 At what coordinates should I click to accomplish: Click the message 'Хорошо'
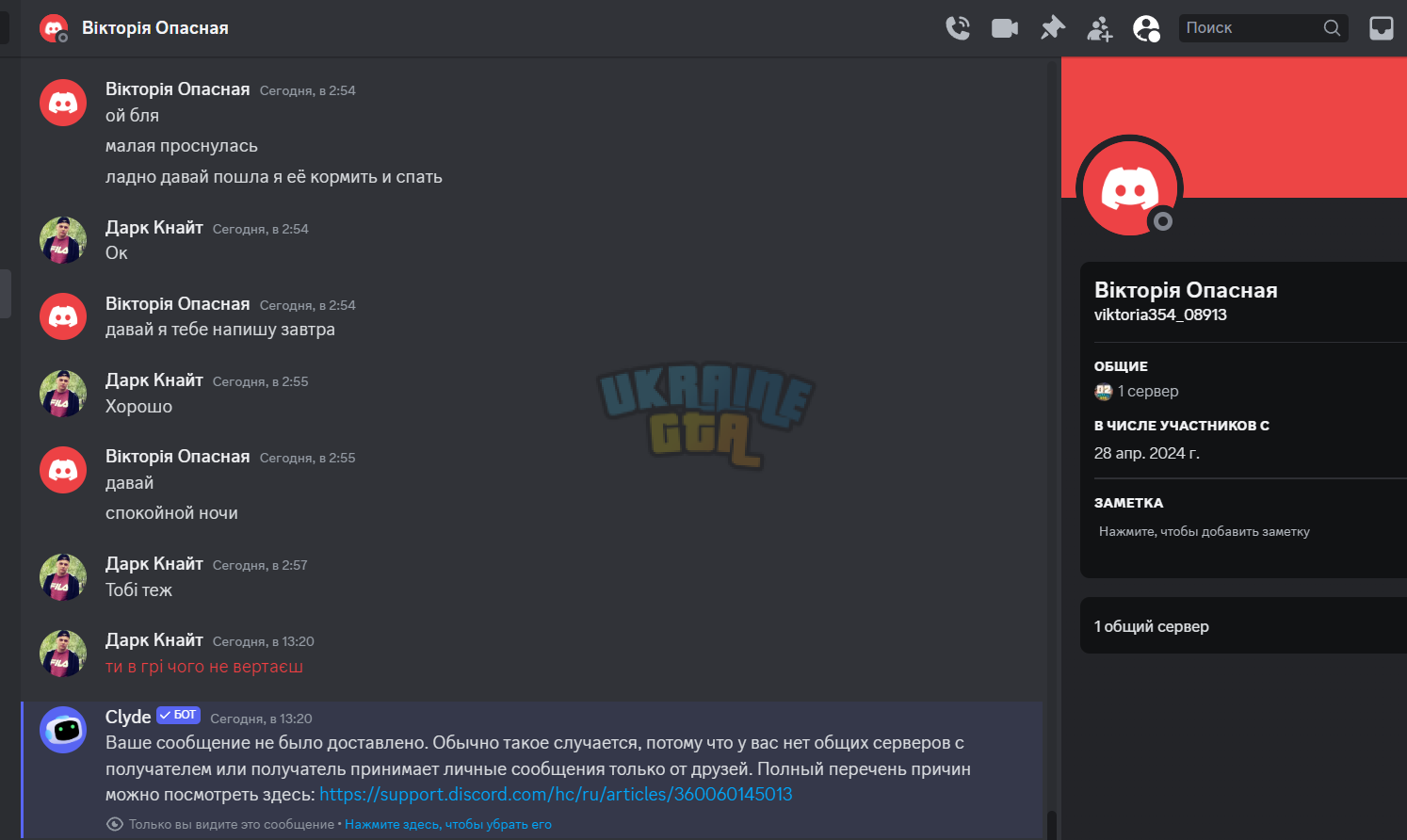click(x=138, y=407)
